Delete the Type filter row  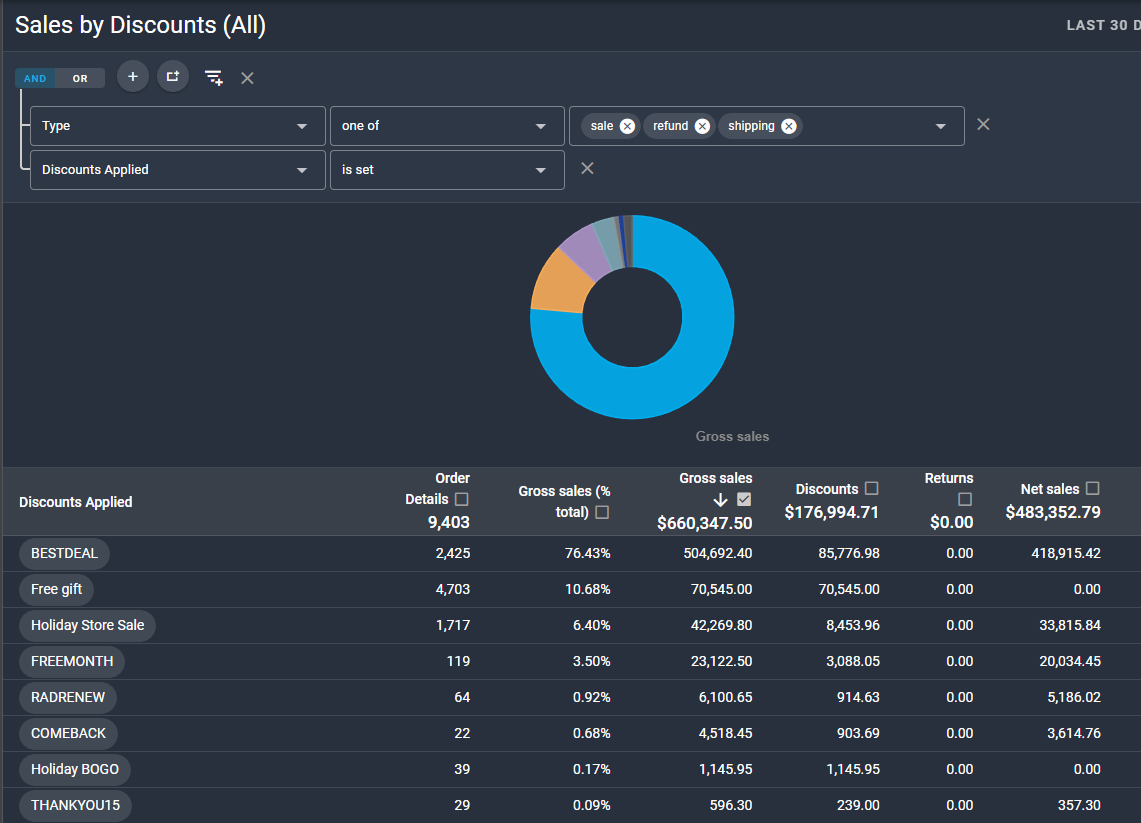click(983, 124)
